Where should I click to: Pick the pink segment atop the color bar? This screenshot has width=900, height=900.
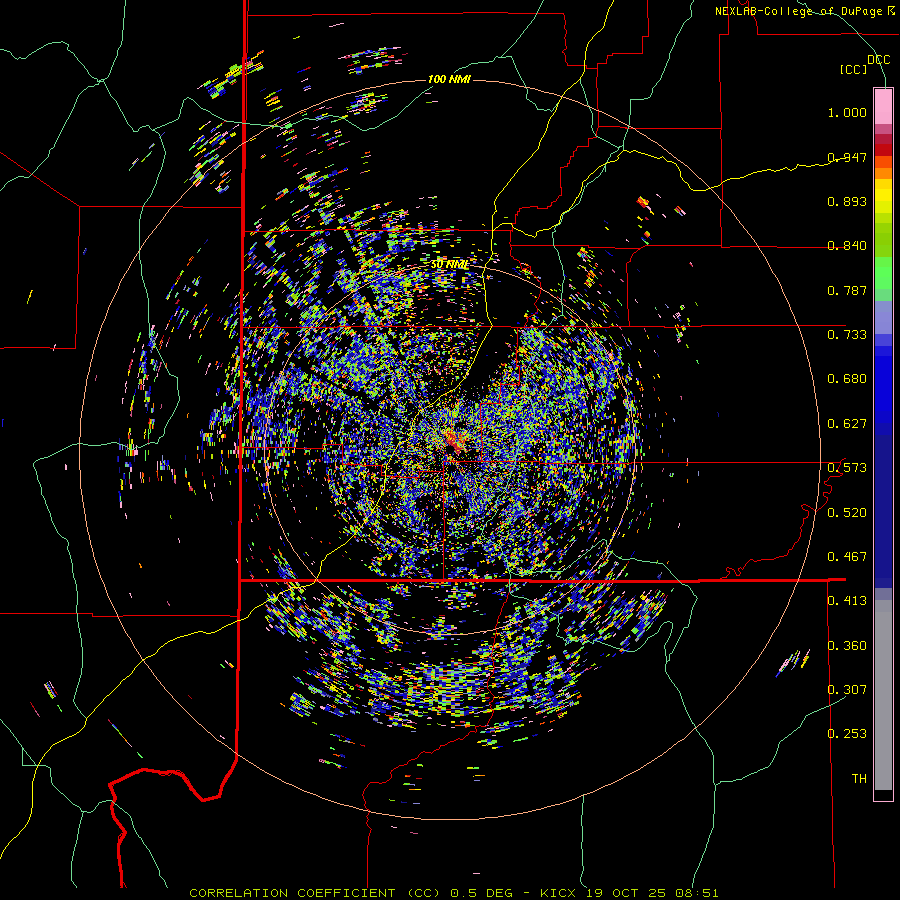(883, 106)
